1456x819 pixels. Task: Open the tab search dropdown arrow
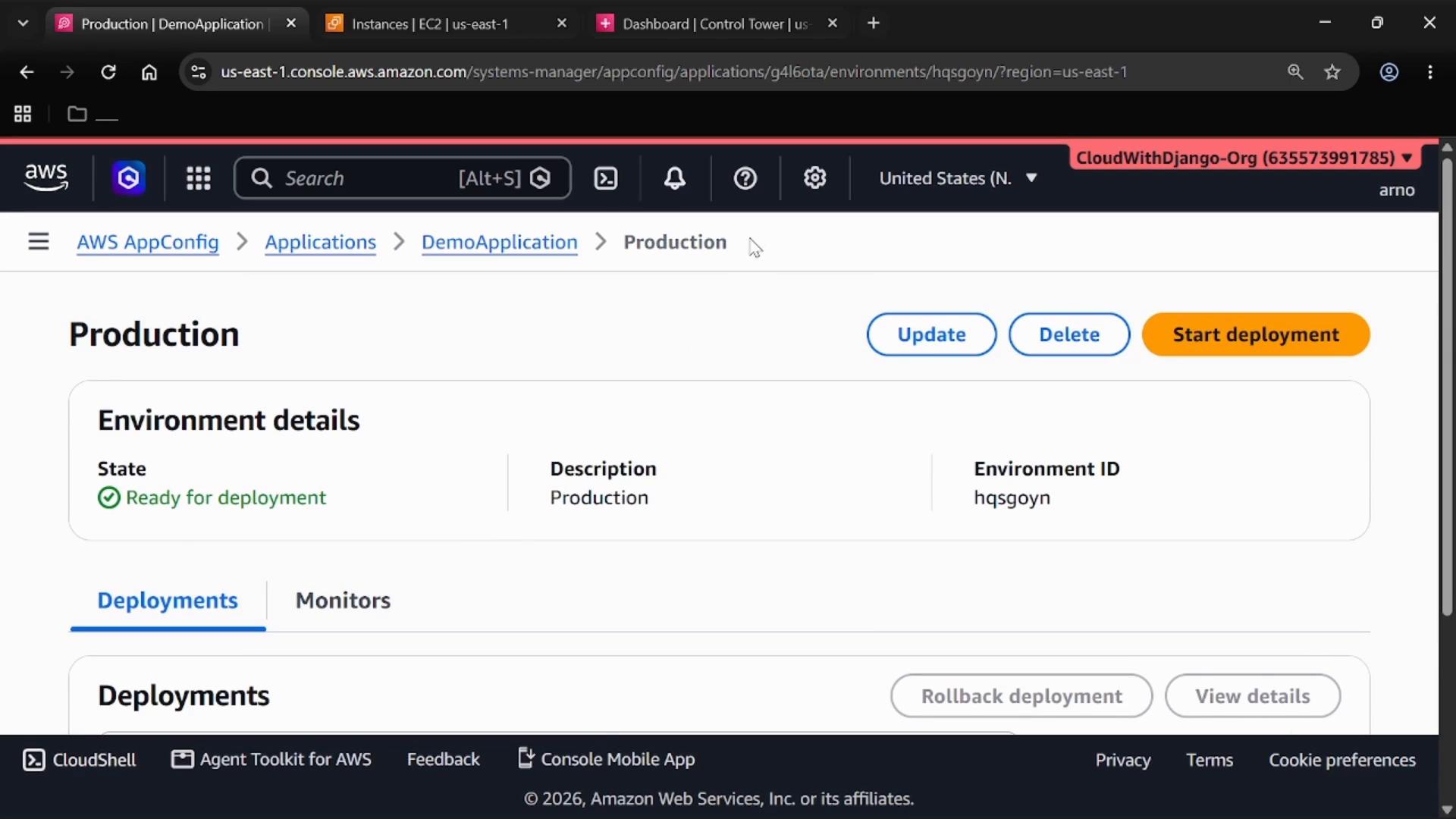point(24,24)
